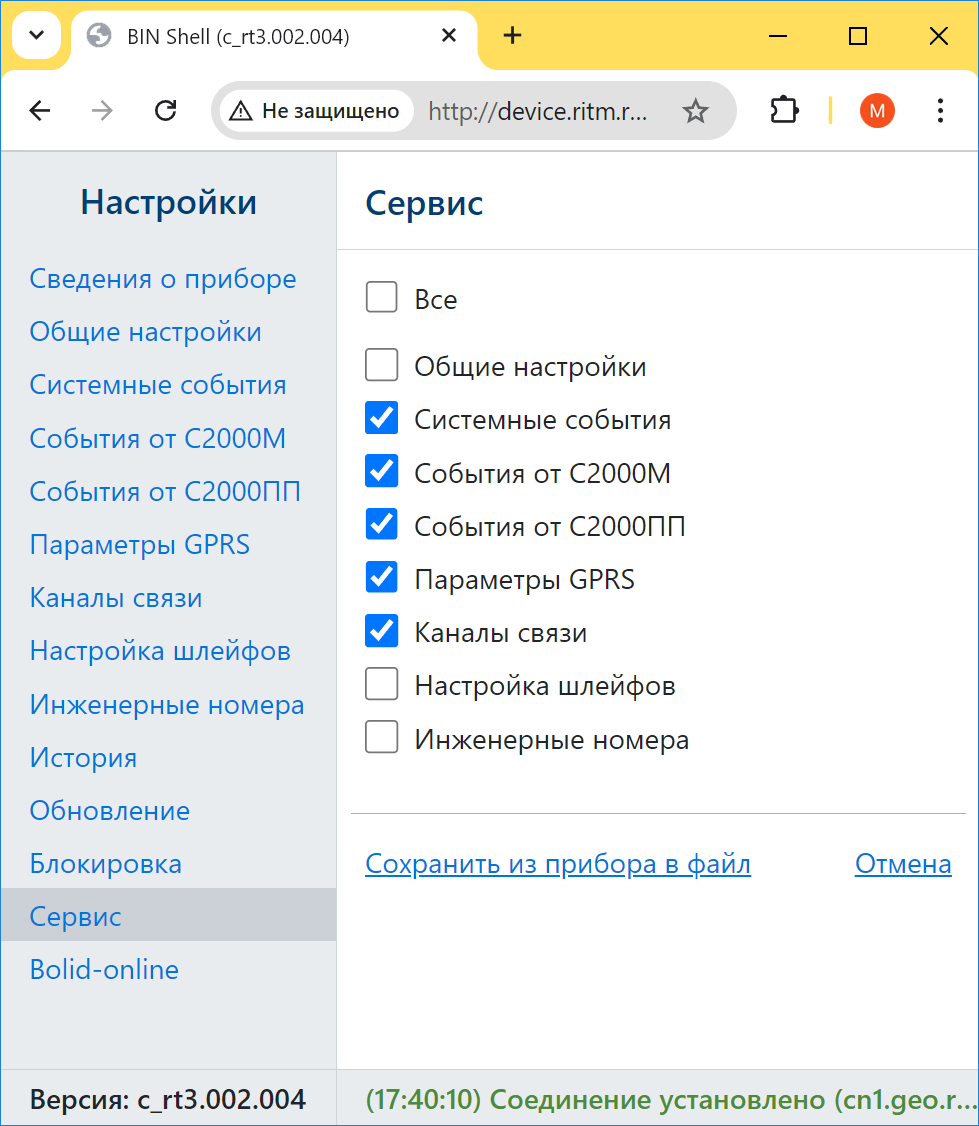Open the 'Bolid-online' sidebar section
The width and height of the screenshot is (979, 1126).
point(104,969)
